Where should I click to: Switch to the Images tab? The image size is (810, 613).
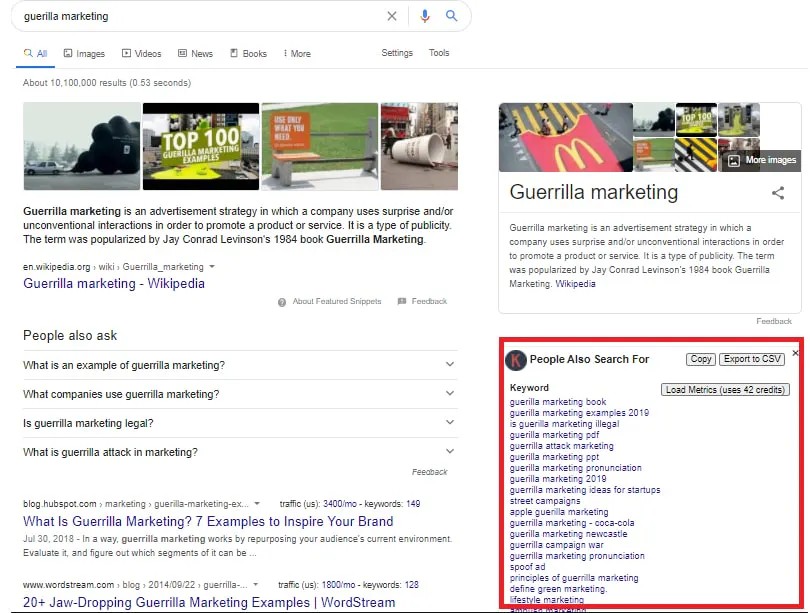coord(84,54)
